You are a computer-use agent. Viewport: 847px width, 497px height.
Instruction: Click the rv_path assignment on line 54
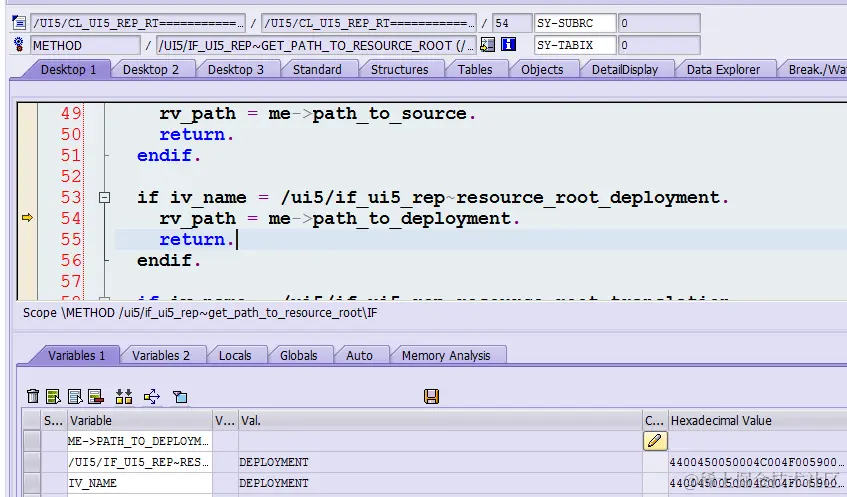(x=339, y=219)
